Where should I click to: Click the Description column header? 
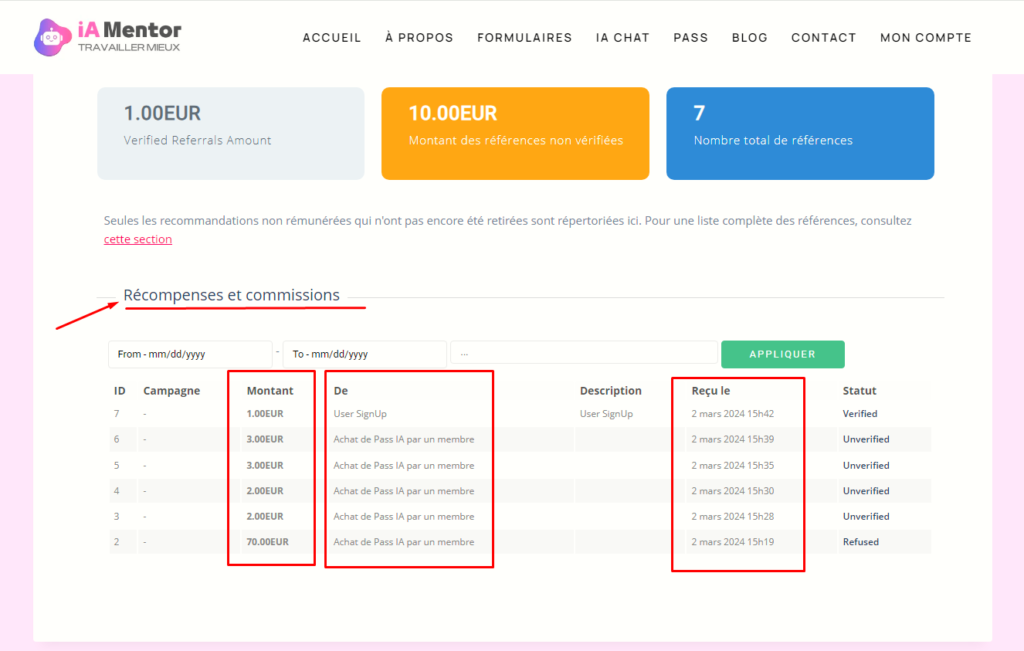pyautogui.click(x=611, y=390)
